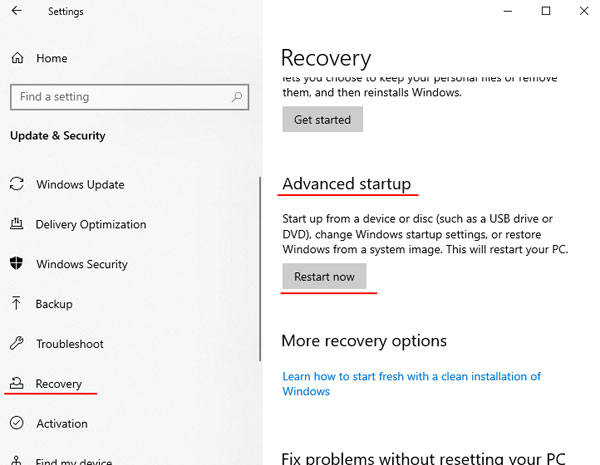Screen dimensions: 600x465
Task: Click the search magnifier icon
Action: (x=237, y=97)
